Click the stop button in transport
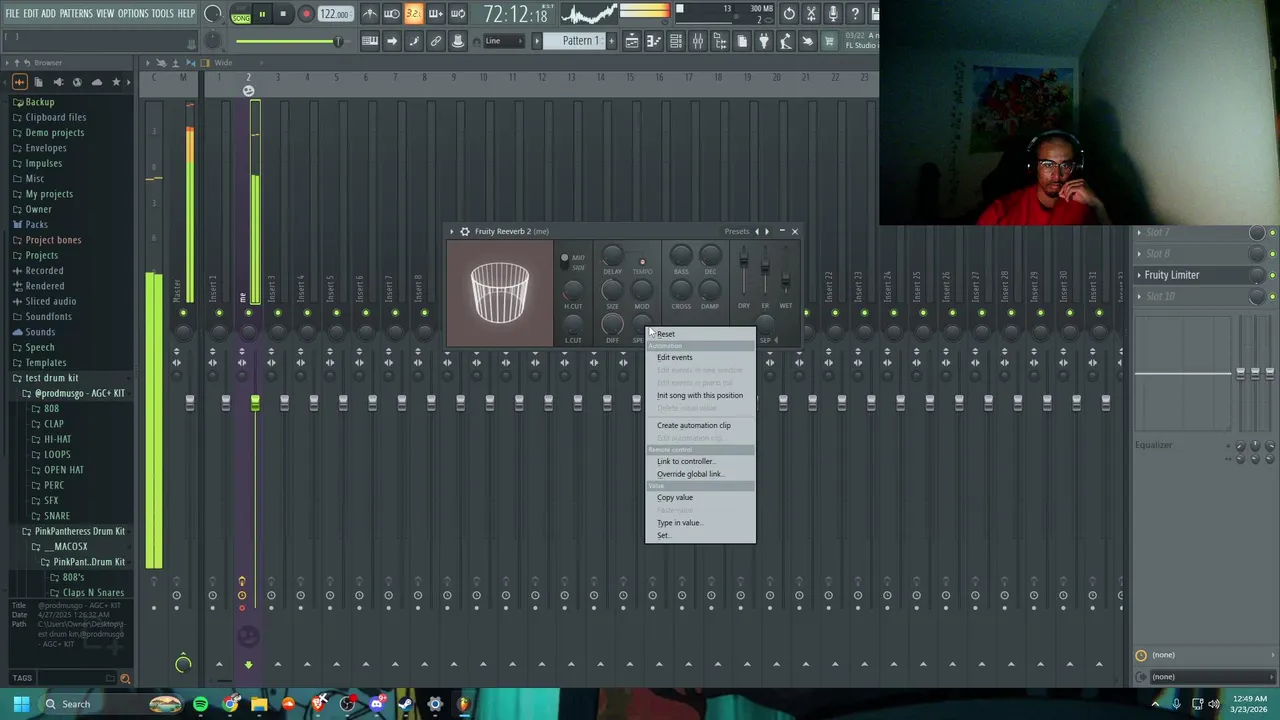Viewport: 1280px width, 720px height. point(283,14)
